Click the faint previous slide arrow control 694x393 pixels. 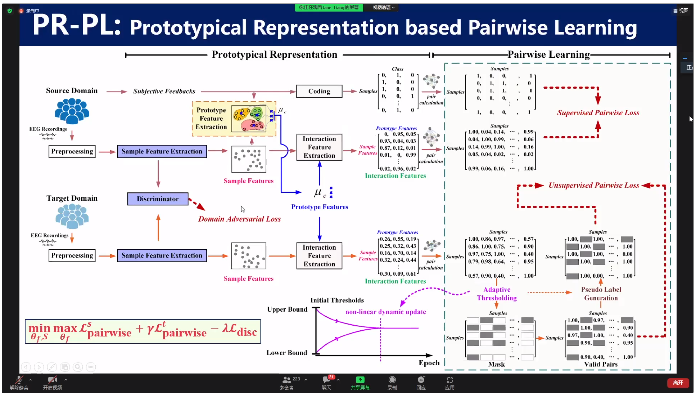click(26, 366)
